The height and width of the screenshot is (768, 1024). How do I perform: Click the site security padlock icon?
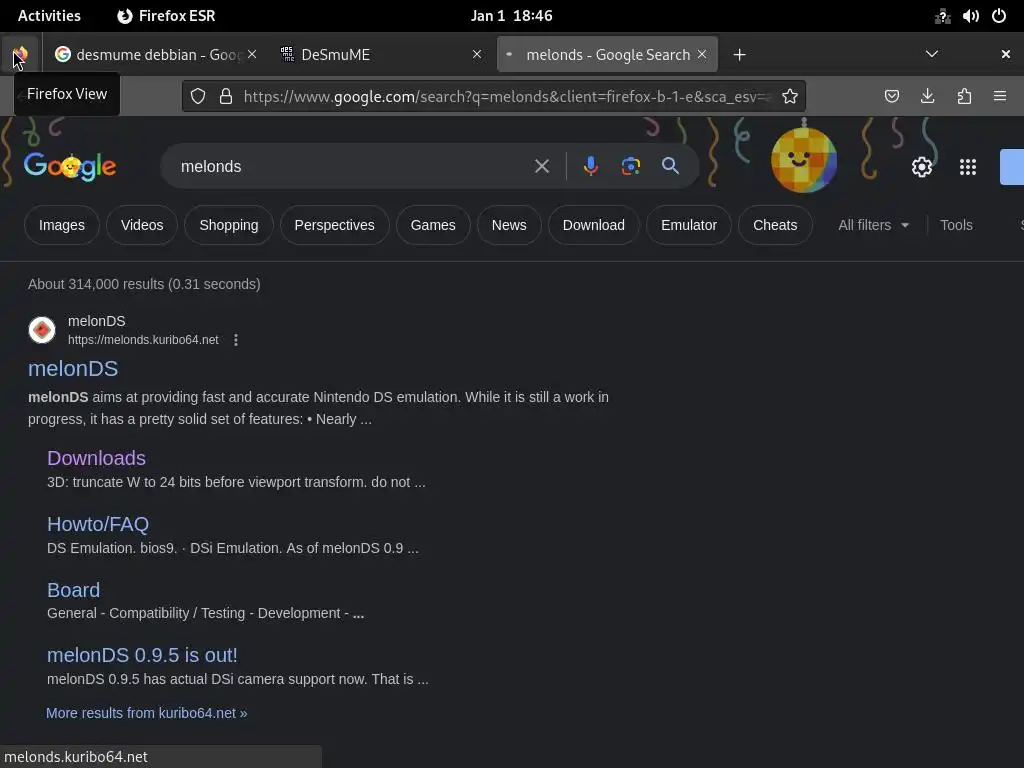coord(226,97)
